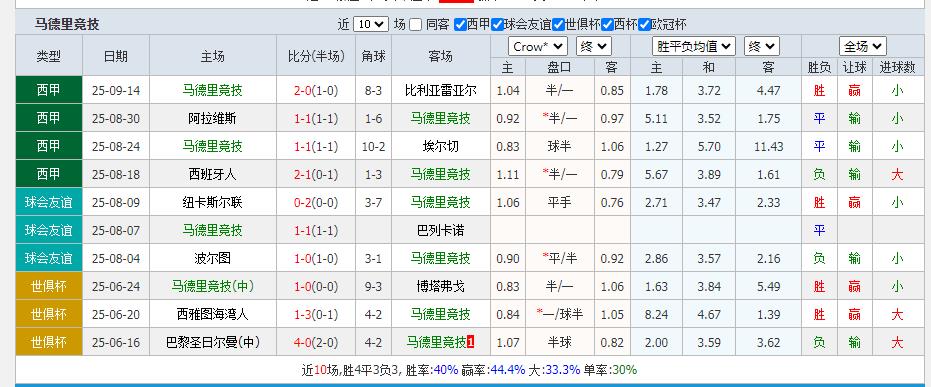The image size is (931, 387).
Task: Click 波尔图 home team link
Action: (x=213, y=258)
